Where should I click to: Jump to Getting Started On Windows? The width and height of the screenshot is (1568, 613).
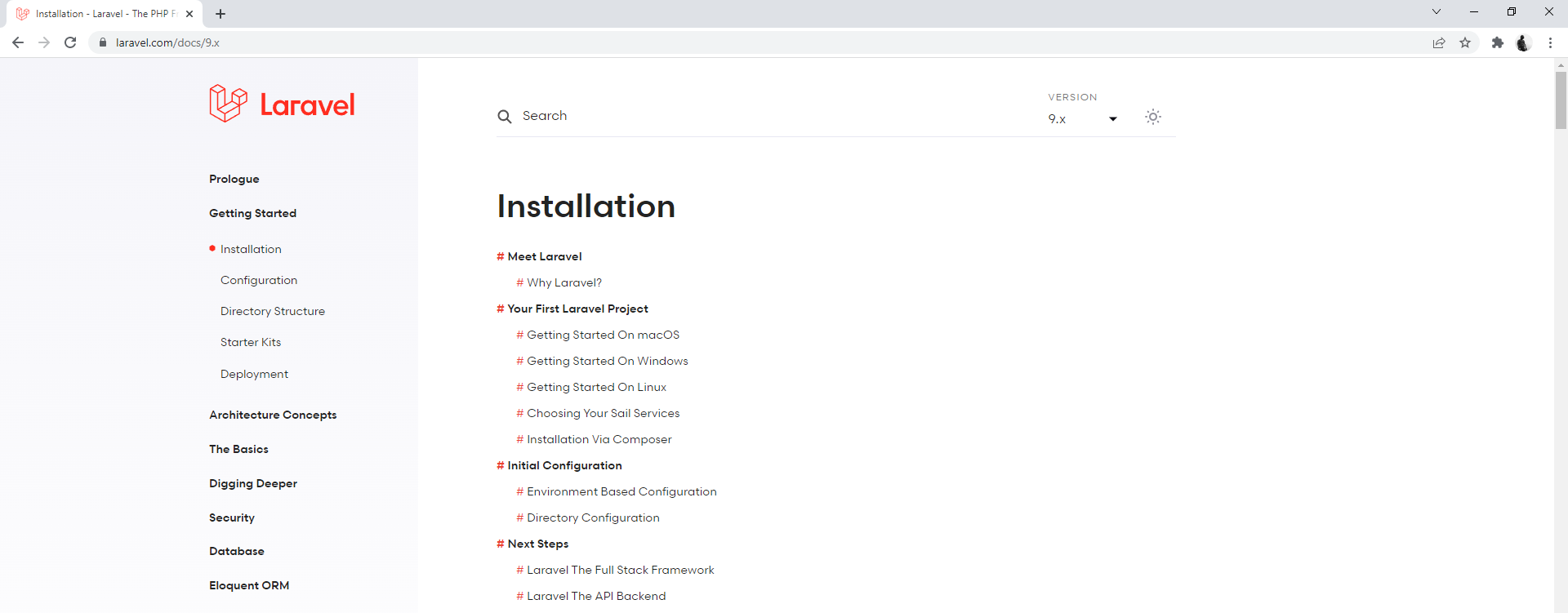tap(608, 361)
